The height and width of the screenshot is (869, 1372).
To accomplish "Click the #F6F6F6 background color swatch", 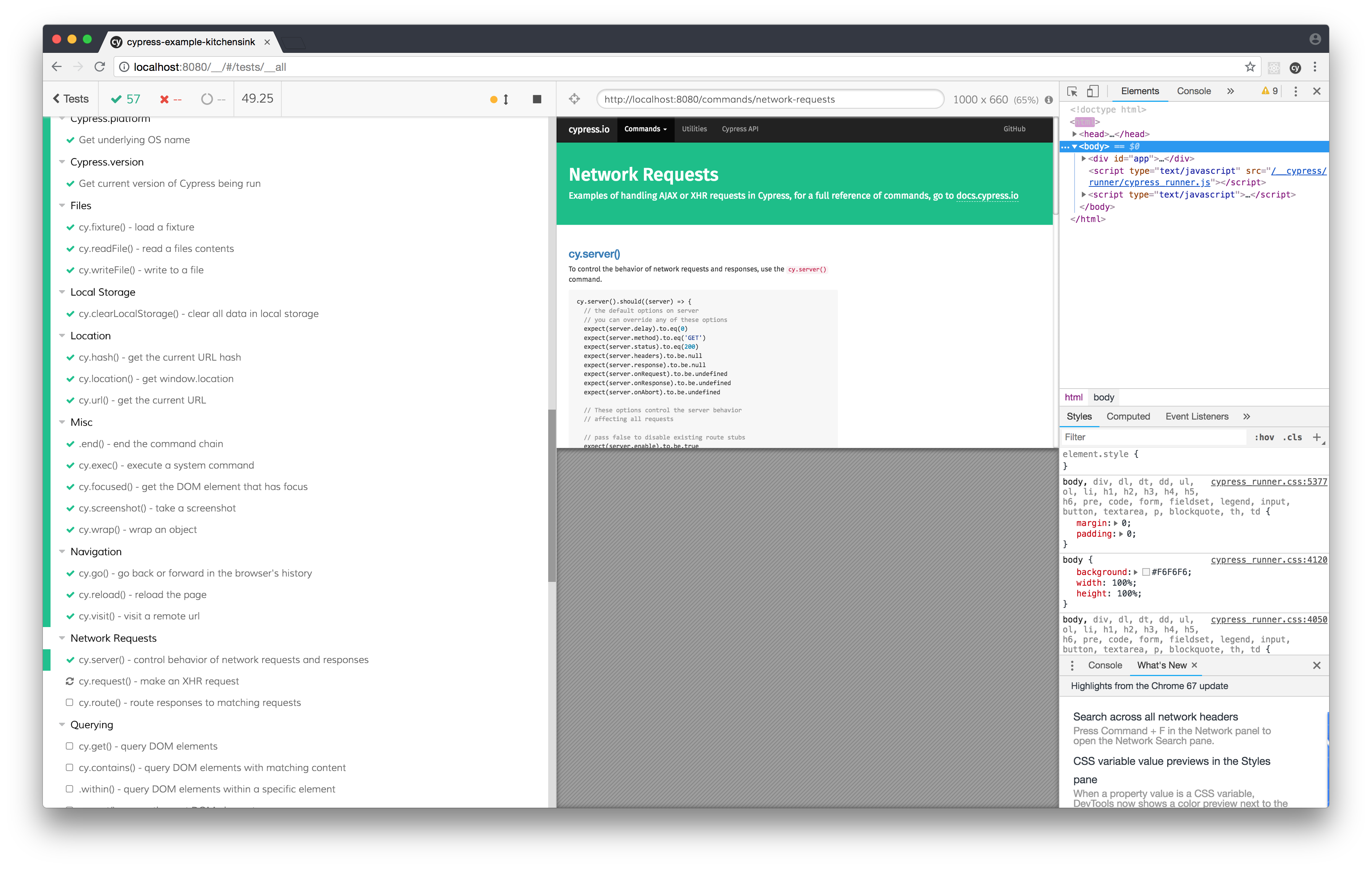I will 1146,572.
